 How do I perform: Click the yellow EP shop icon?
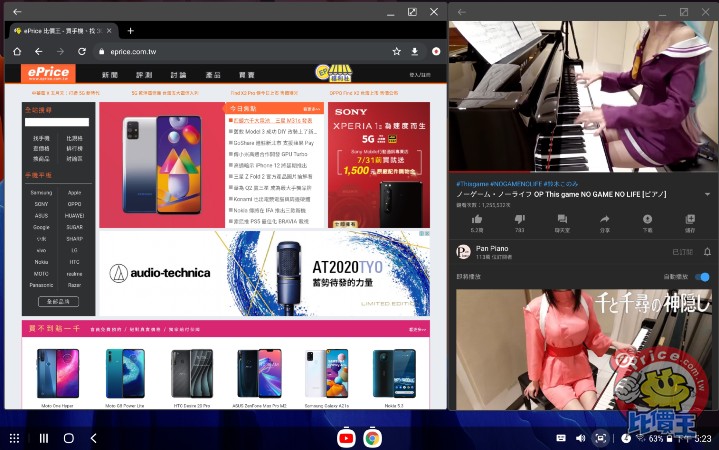coord(334,73)
